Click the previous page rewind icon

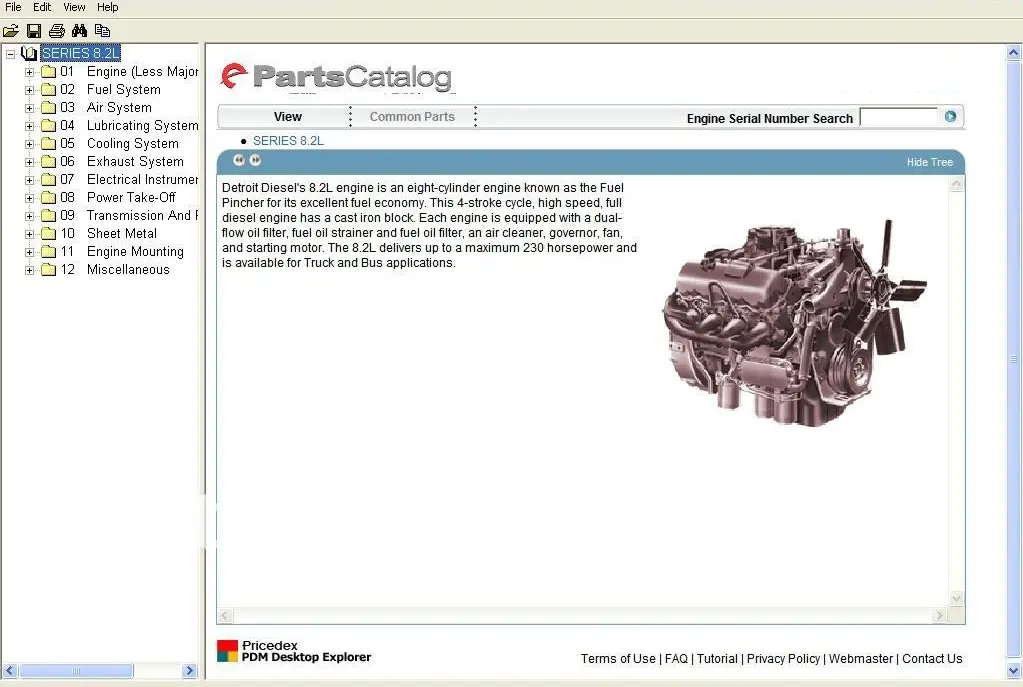(x=239, y=160)
